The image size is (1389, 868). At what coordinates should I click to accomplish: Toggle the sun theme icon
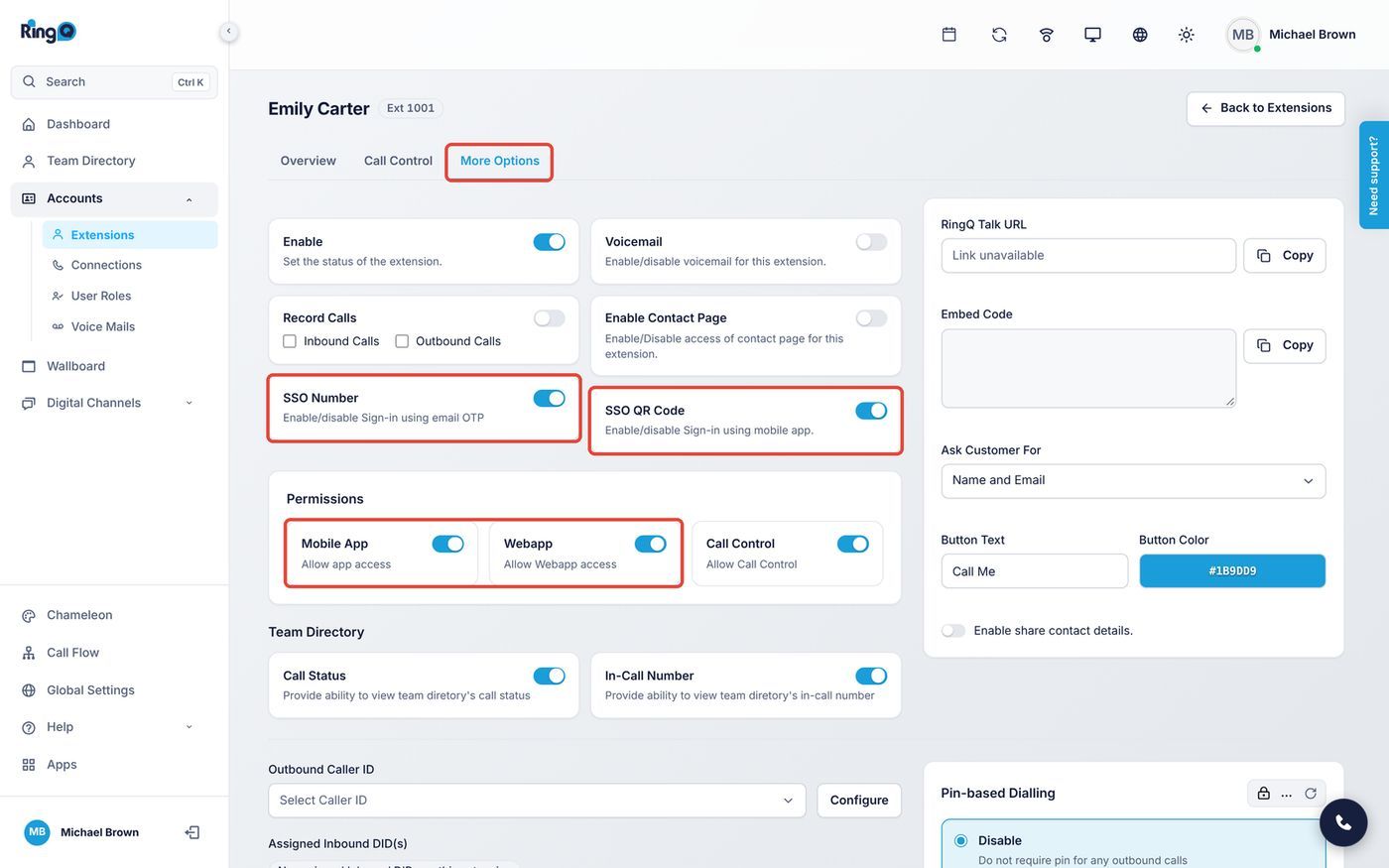(x=1186, y=35)
